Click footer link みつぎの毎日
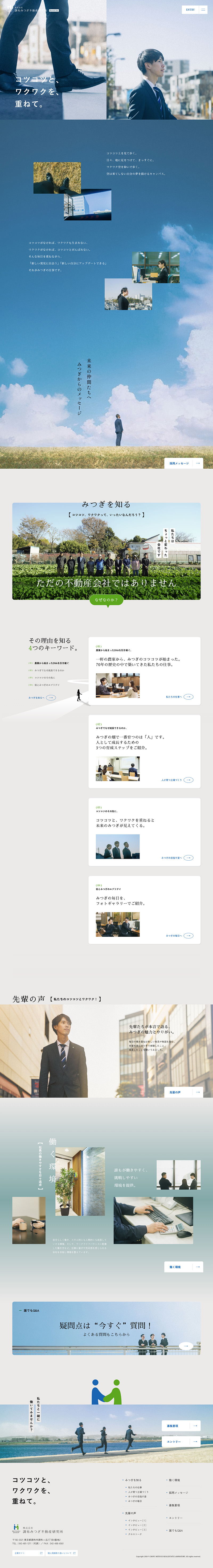213x1568 pixels. [x=135, y=1501]
